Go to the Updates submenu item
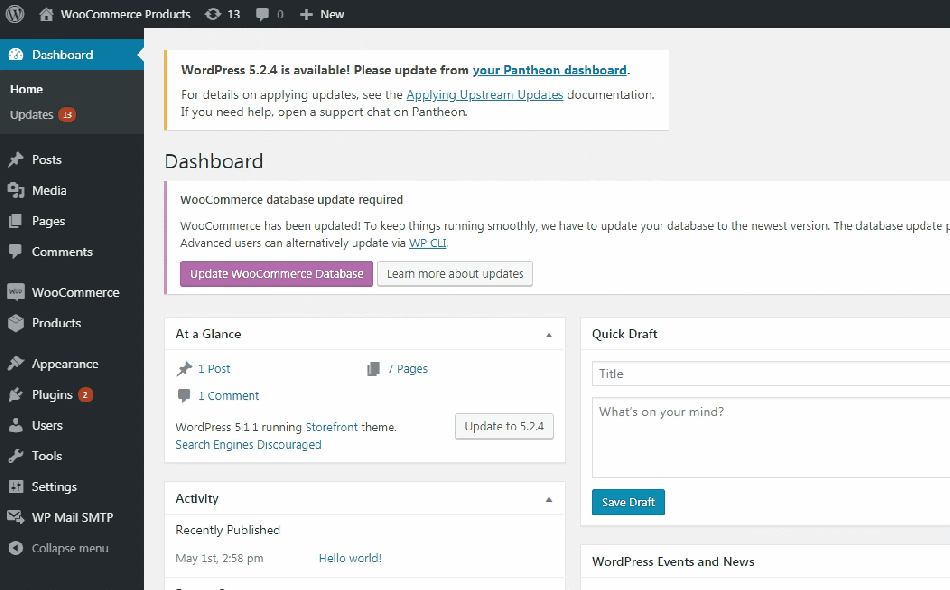950x590 pixels. (x=31, y=115)
